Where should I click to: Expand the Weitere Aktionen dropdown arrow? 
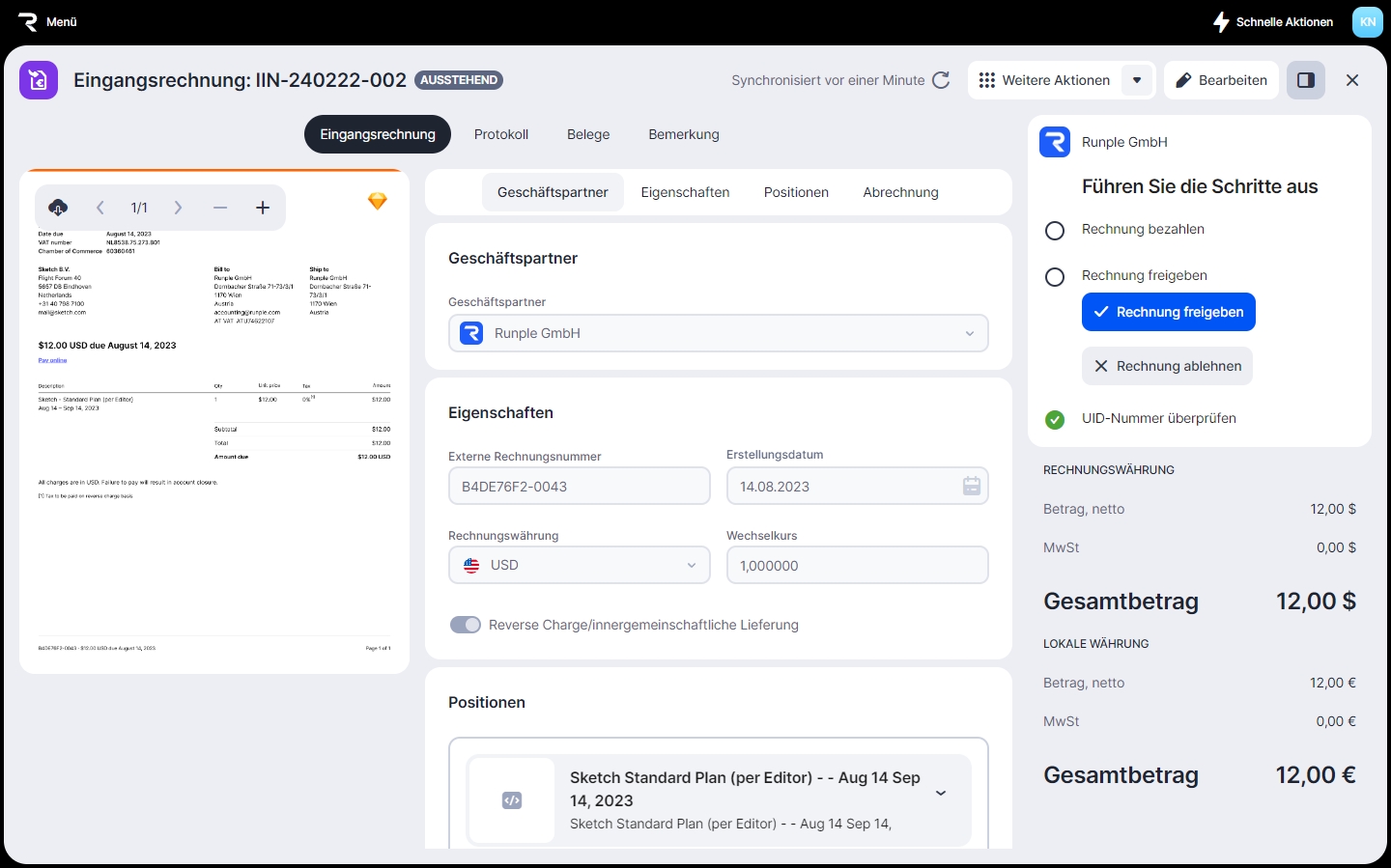coord(1137,80)
